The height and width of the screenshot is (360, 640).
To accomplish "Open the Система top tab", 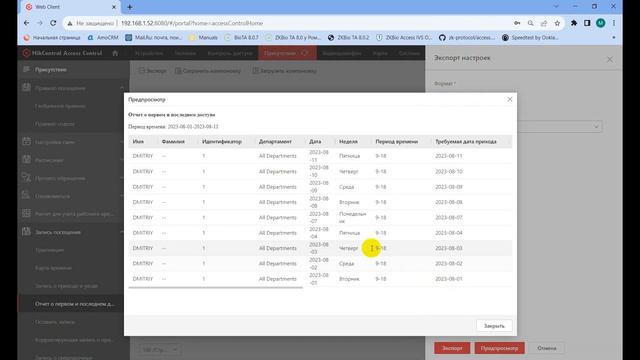I will tap(409, 53).
